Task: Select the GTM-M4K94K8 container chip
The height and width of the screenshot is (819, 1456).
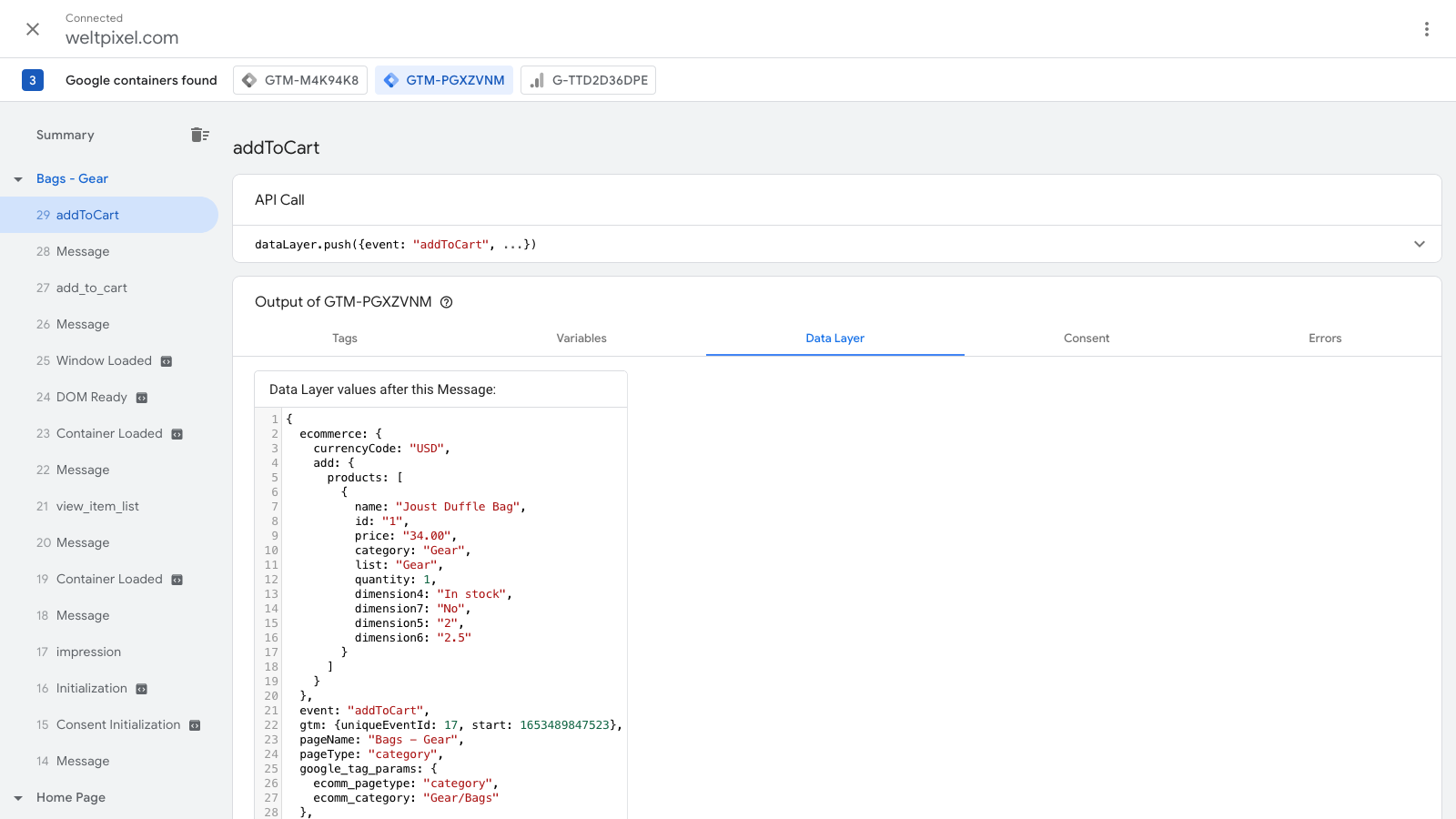Action: click(300, 80)
